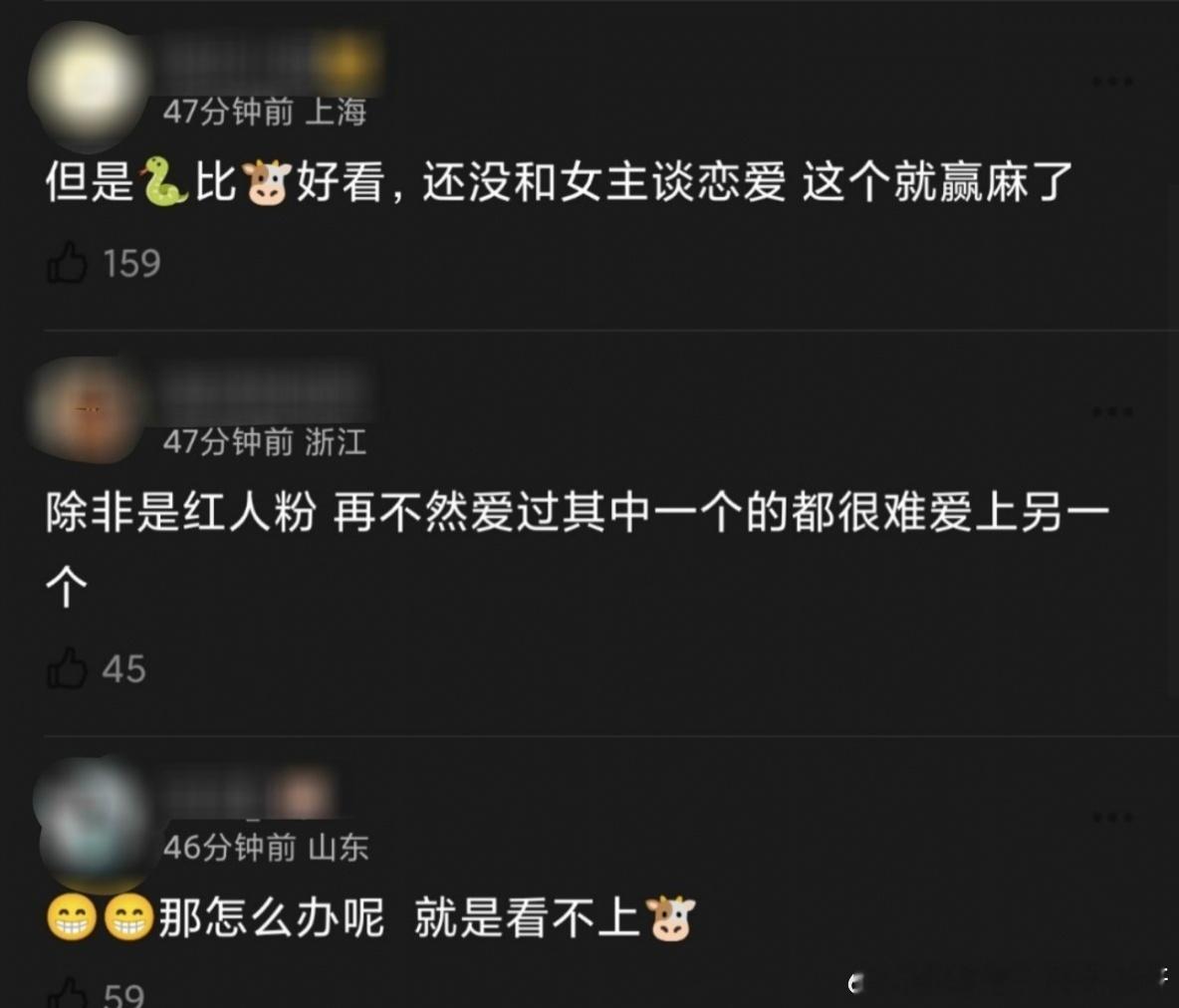Like the Shandong comment with 59 likes
Screen dimensions: 1179x1008
(68, 994)
